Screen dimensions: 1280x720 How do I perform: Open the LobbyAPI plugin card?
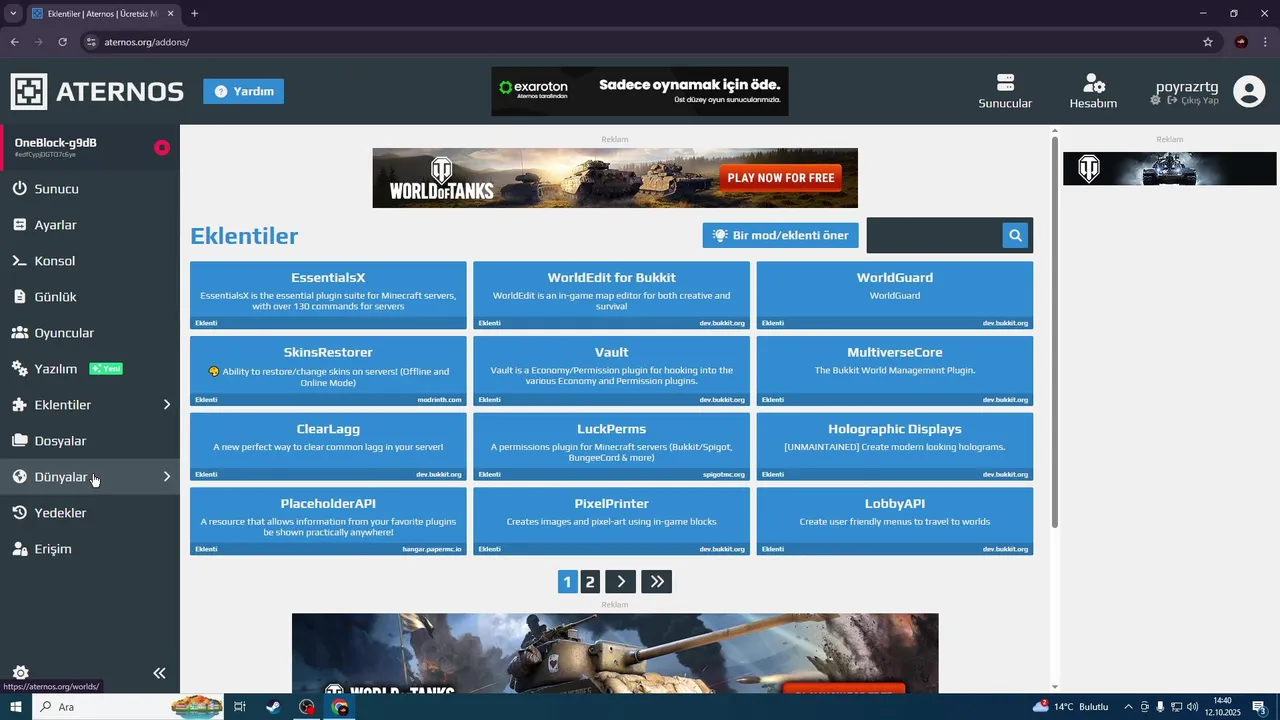point(895,521)
